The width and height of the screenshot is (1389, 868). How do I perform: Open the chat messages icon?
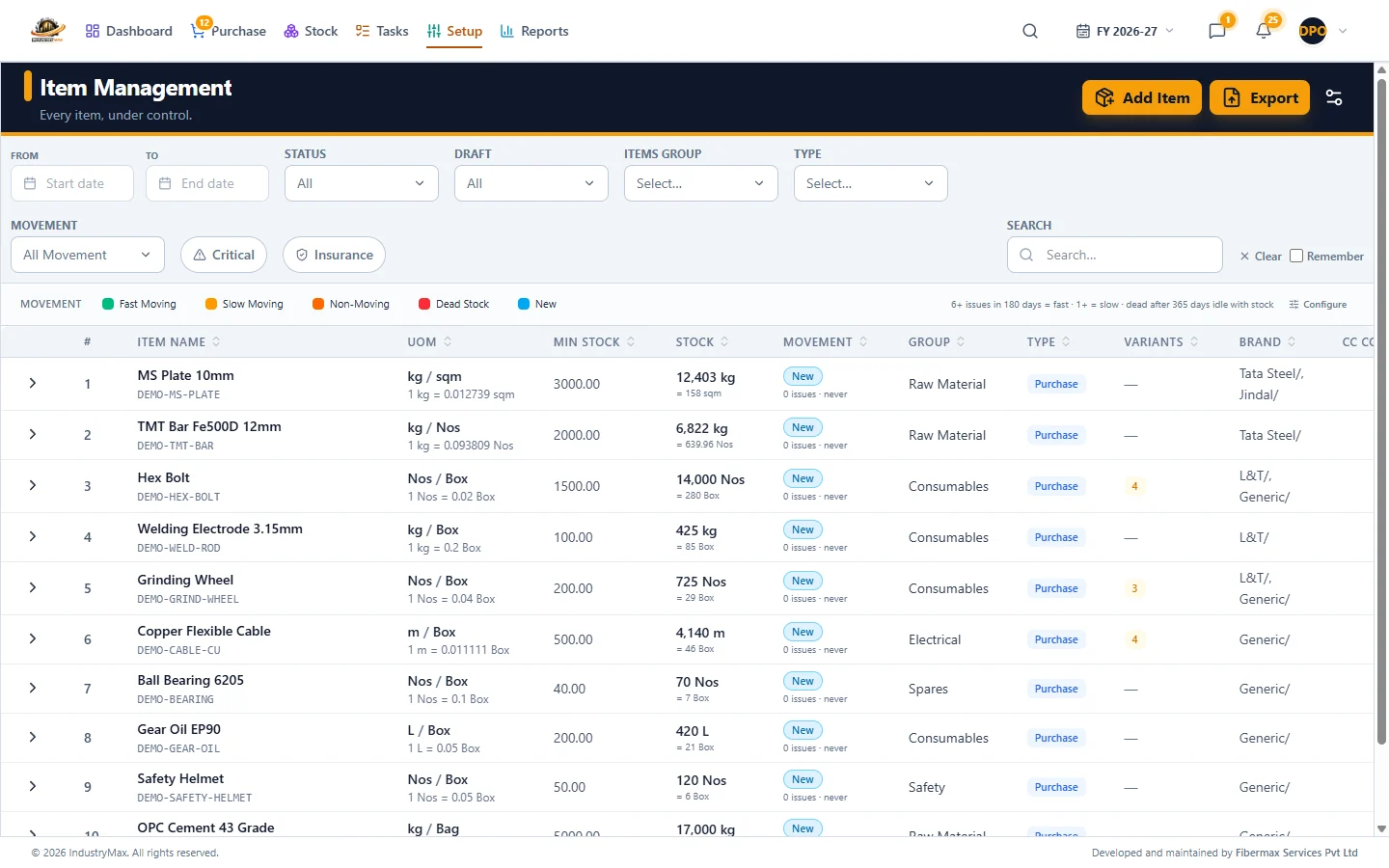click(1217, 31)
